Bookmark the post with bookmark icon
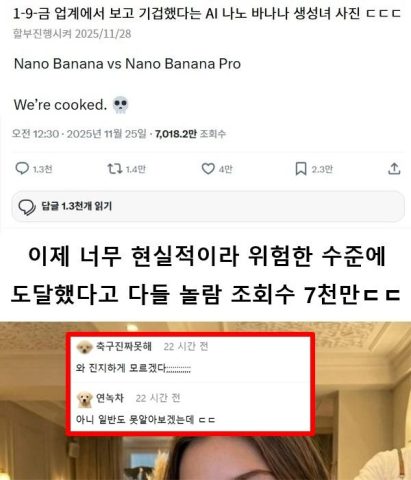Image resolution: width=411 pixels, height=480 pixels. (x=301, y=169)
